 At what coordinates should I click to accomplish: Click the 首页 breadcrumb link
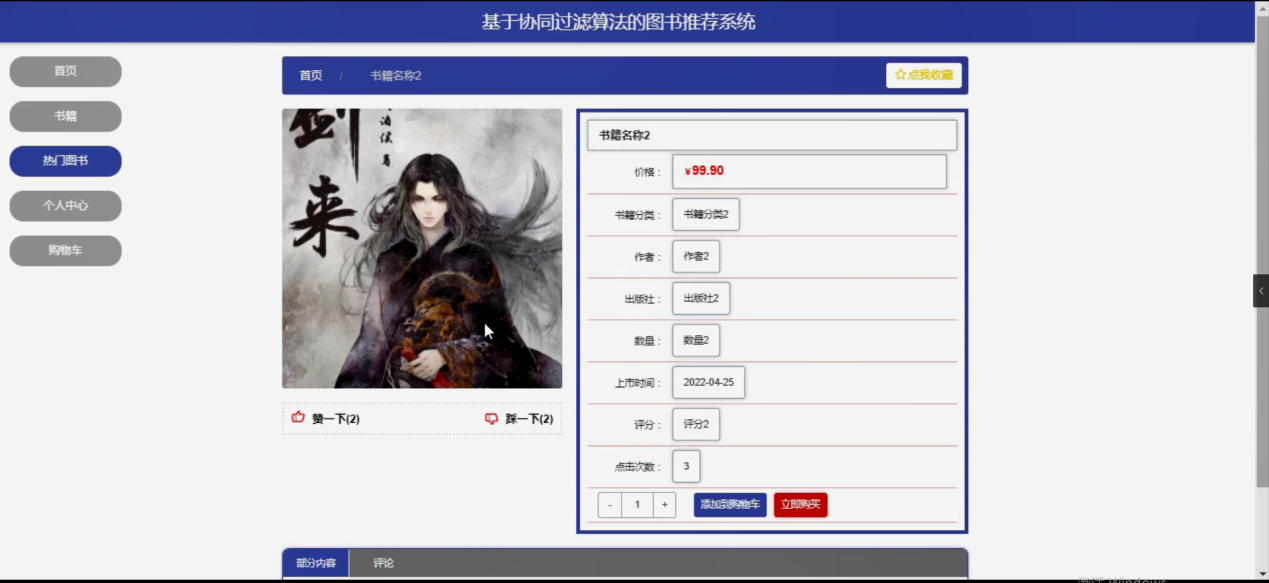311,76
